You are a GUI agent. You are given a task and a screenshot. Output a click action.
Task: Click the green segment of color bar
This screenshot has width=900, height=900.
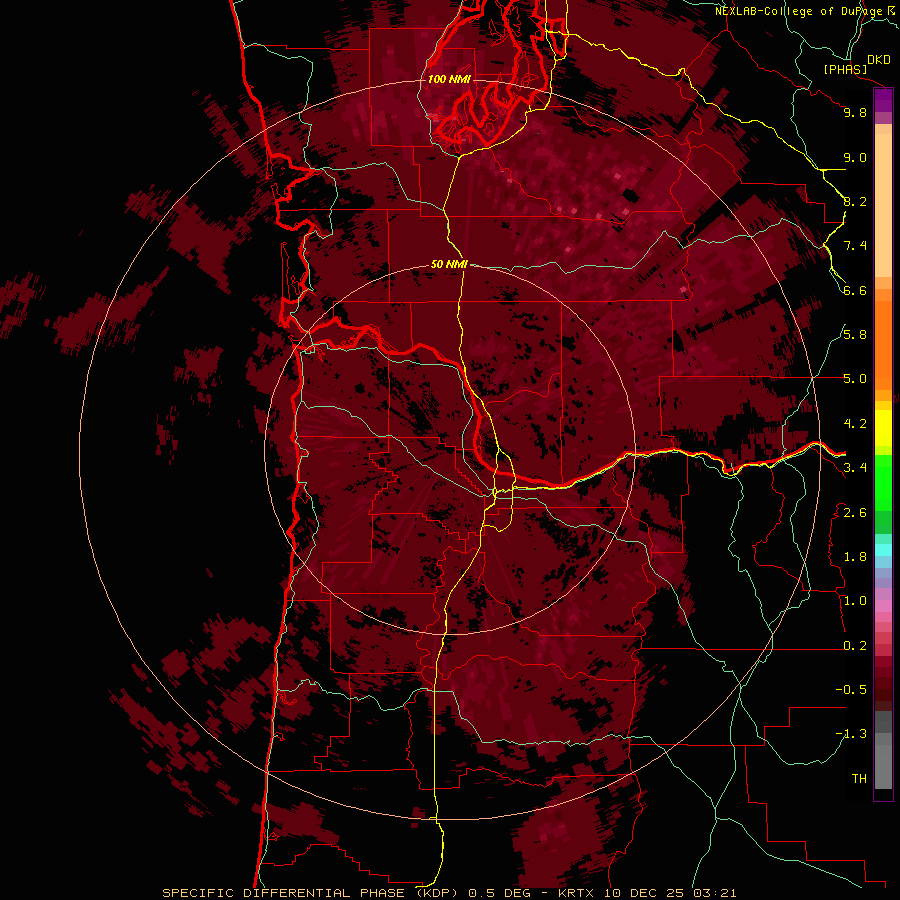(x=883, y=483)
